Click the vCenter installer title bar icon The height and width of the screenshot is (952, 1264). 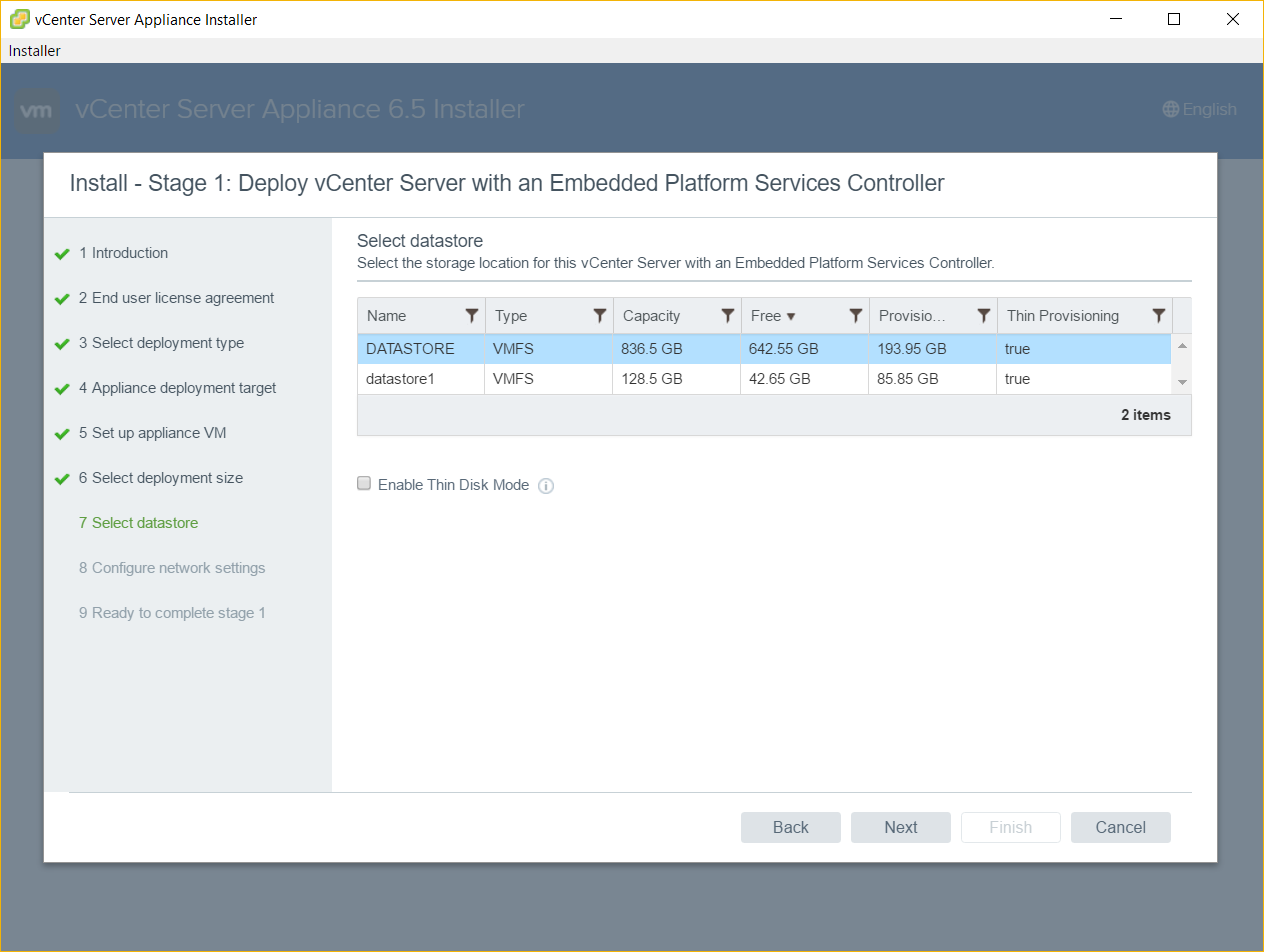[19, 19]
